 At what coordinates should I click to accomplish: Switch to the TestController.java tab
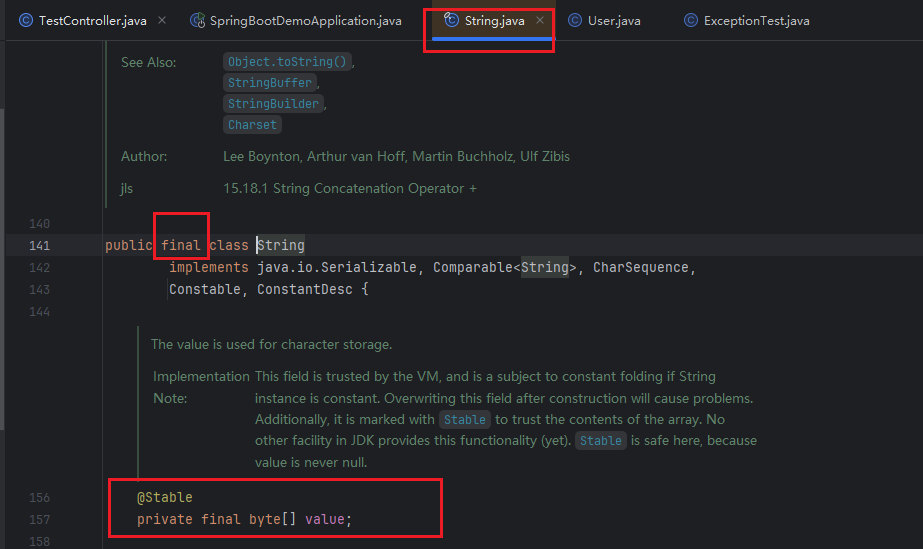click(92, 21)
